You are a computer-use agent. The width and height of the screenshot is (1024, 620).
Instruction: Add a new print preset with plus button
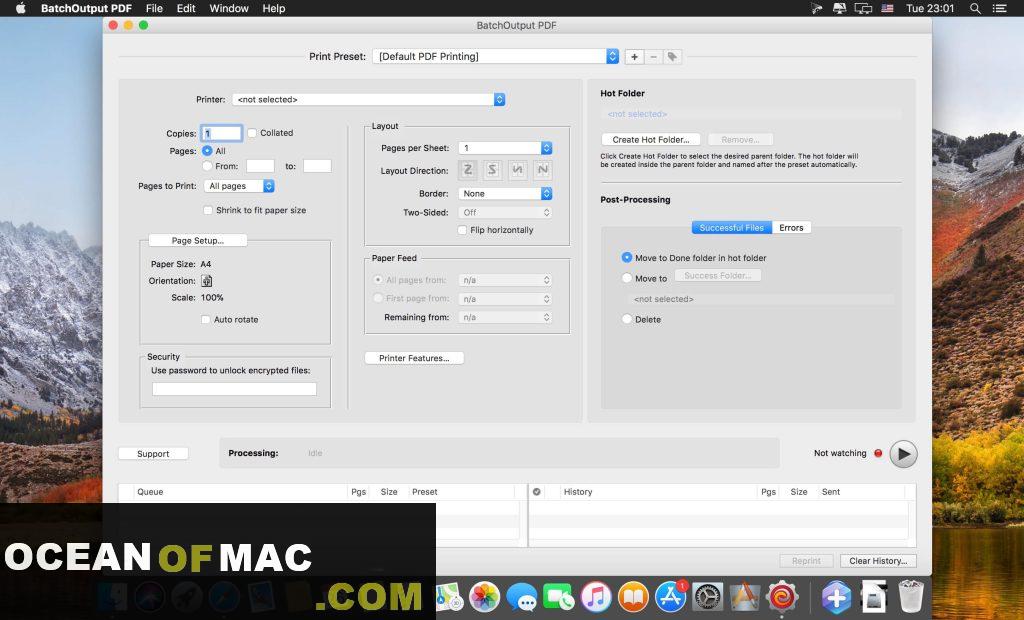[634, 57]
